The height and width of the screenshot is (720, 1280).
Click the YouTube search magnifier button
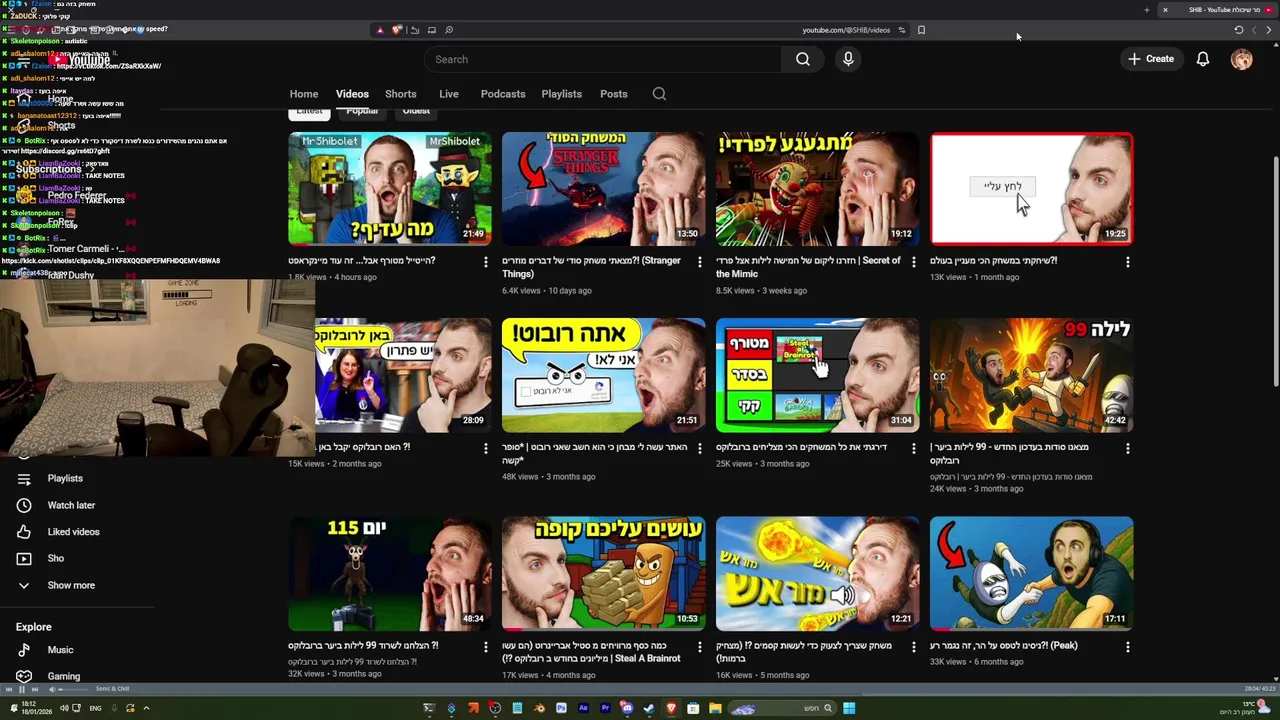click(803, 59)
